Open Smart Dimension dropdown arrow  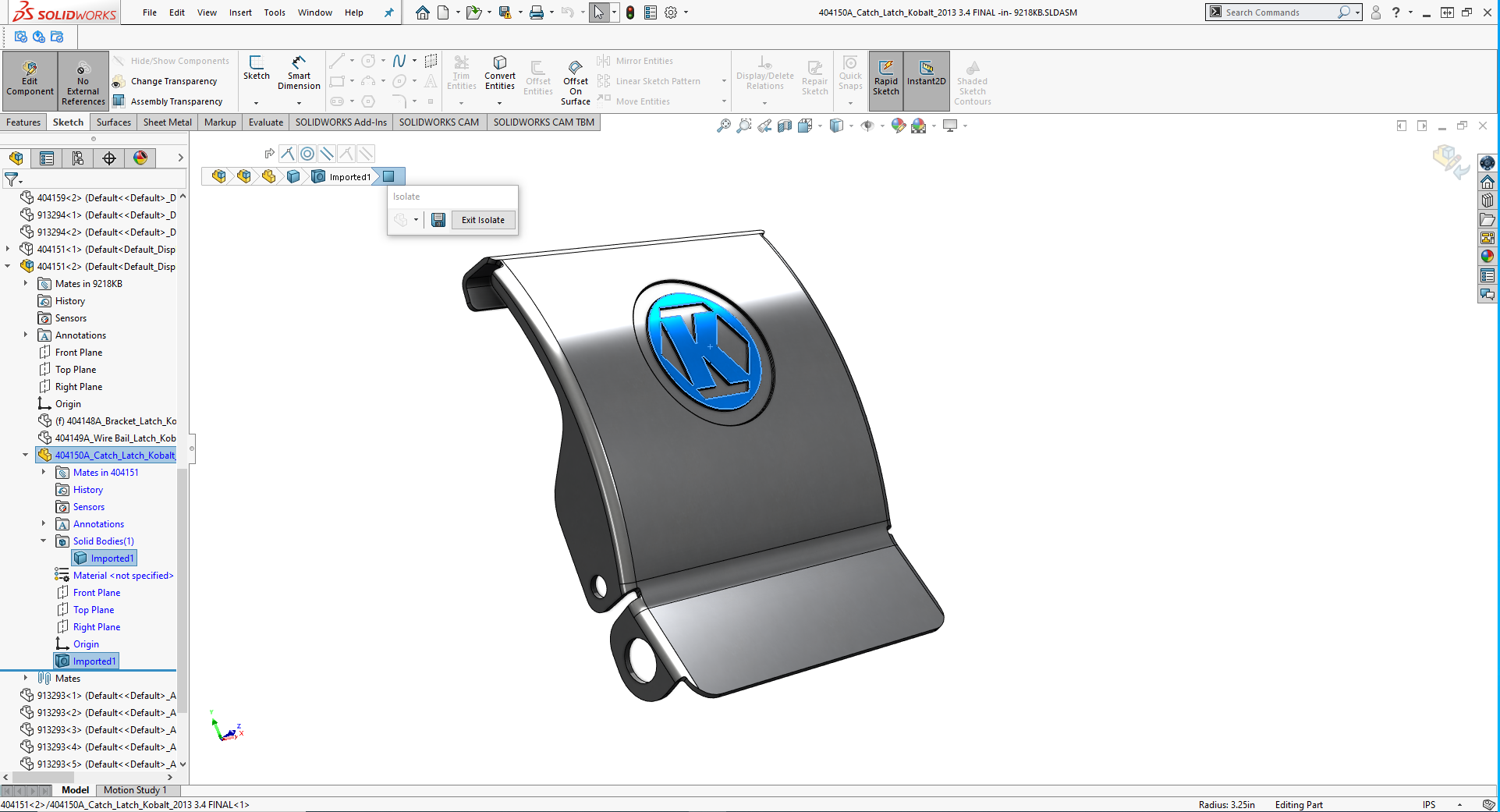(x=299, y=102)
